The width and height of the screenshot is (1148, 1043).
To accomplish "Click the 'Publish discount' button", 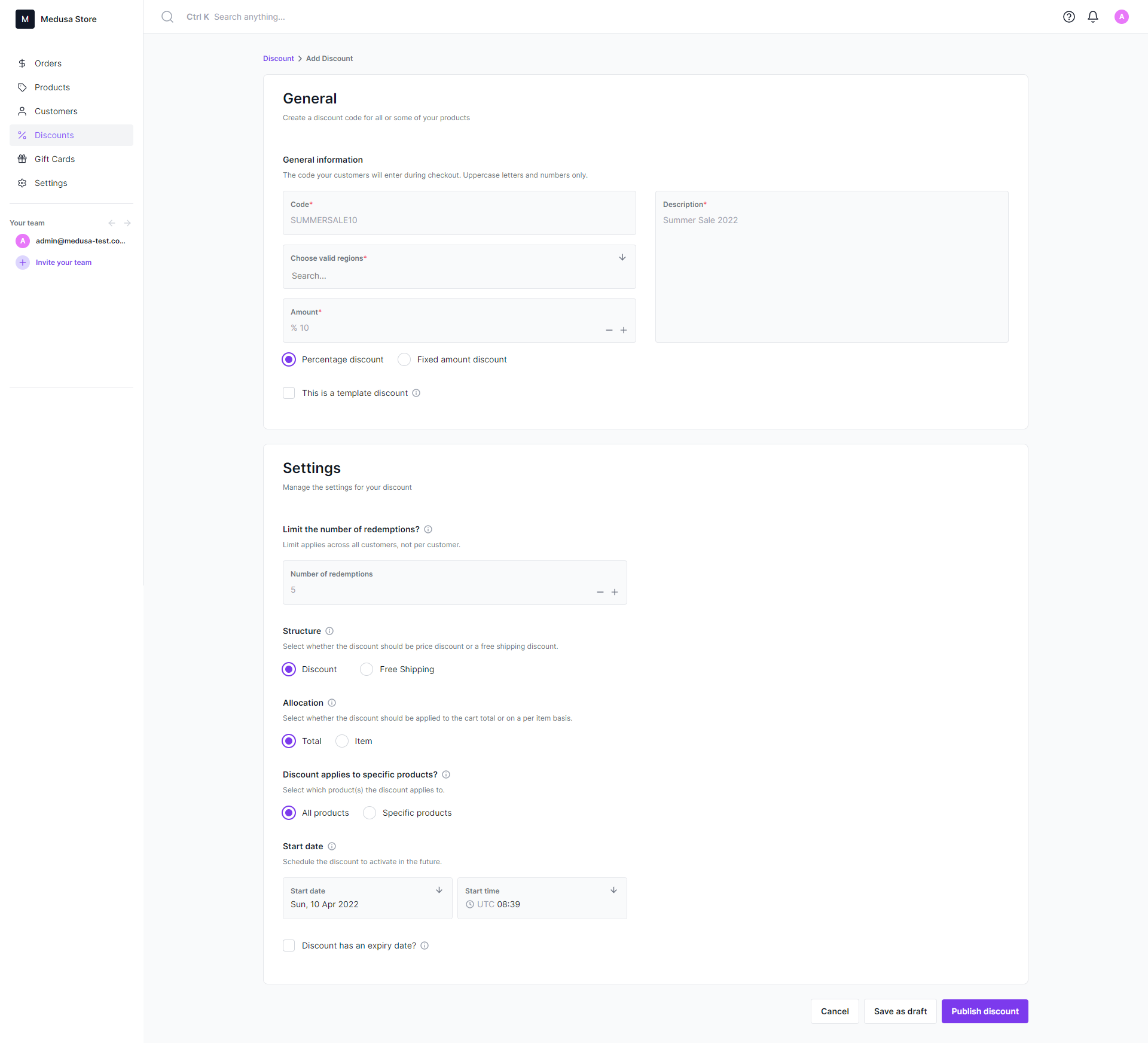I will (985, 1011).
